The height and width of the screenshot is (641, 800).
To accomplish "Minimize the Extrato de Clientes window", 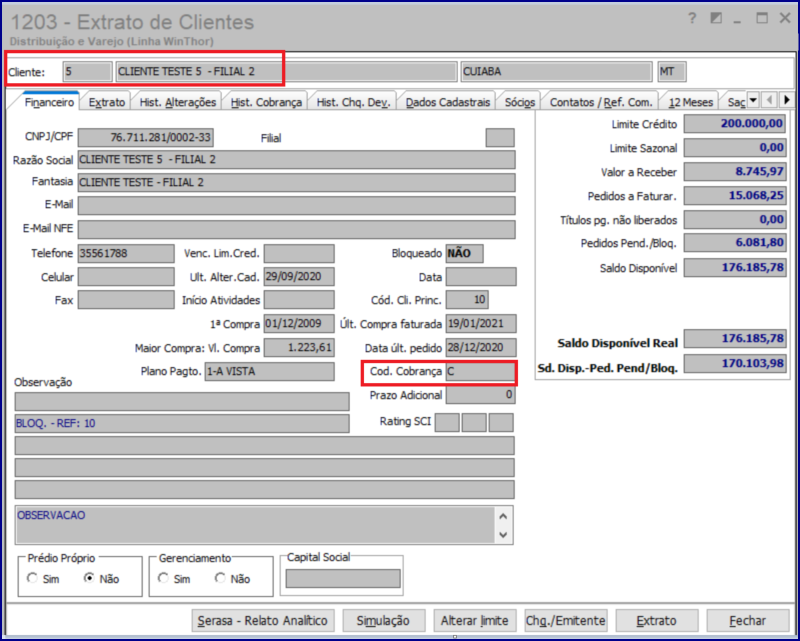I will (737, 20).
